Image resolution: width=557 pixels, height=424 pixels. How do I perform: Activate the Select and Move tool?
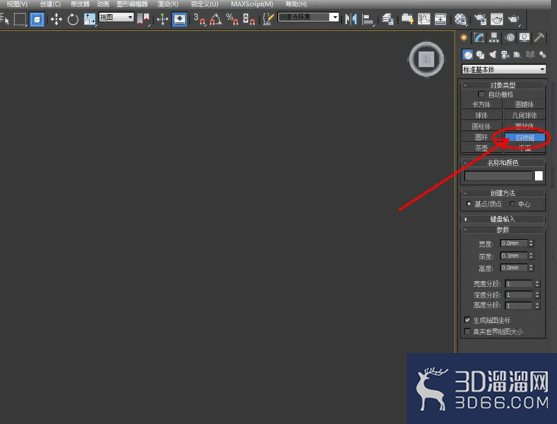click(56, 19)
